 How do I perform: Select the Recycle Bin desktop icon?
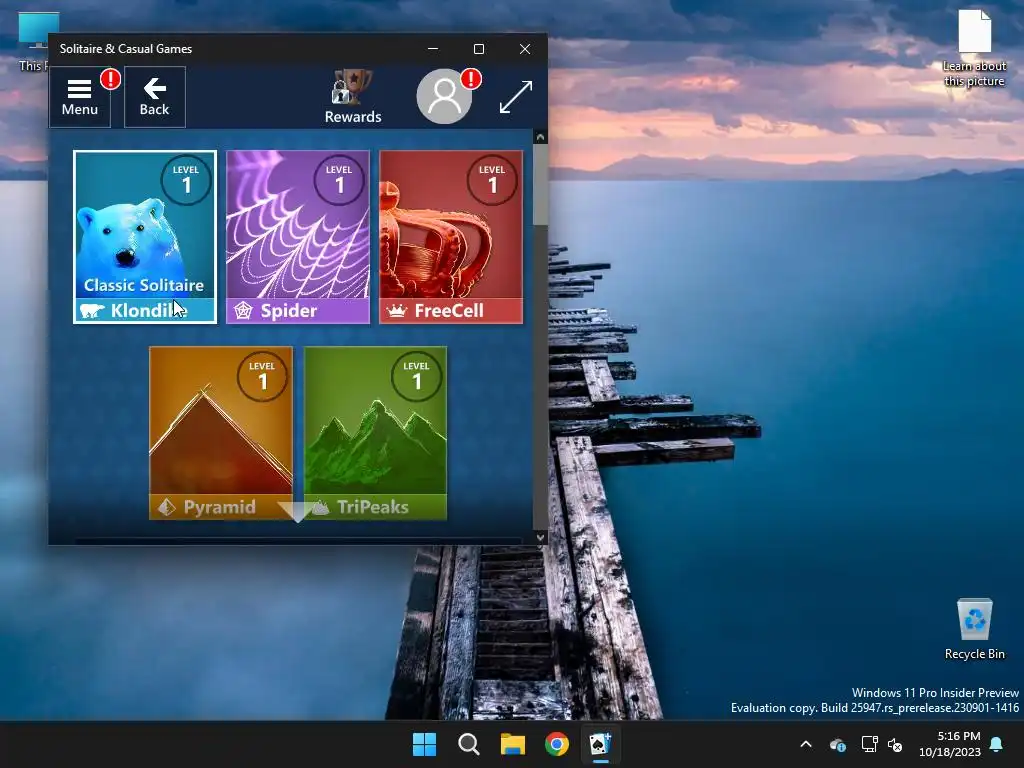pos(974,629)
